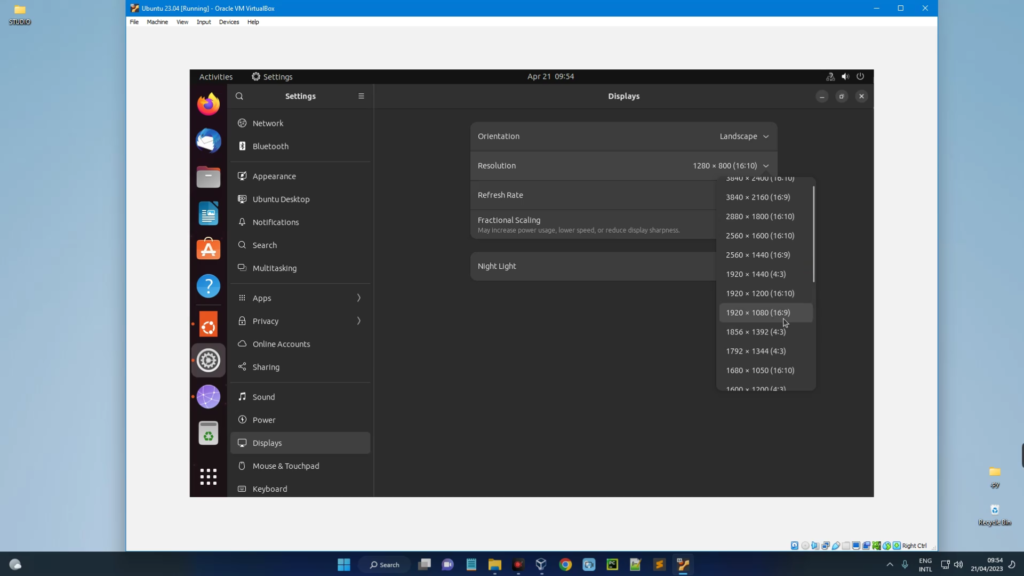This screenshot has height=576, width=1024.
Task: Select 1920 × 1200 (16:10) resolution
Action: [766, 293]
